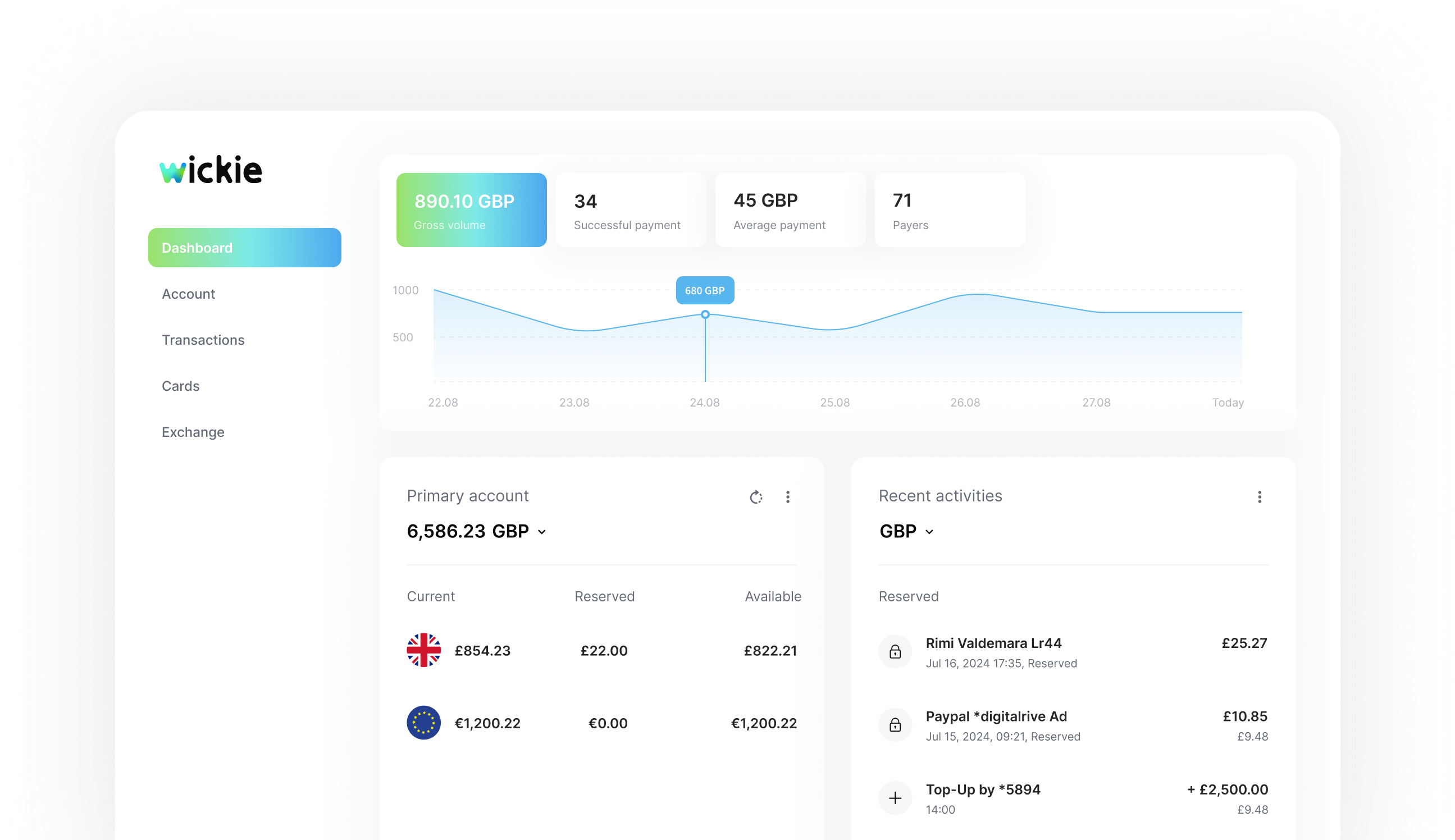The width and height of the screenshot is (1455, 840).
Task: Click the €0.00 reserved amount
Action: point(608,723)
